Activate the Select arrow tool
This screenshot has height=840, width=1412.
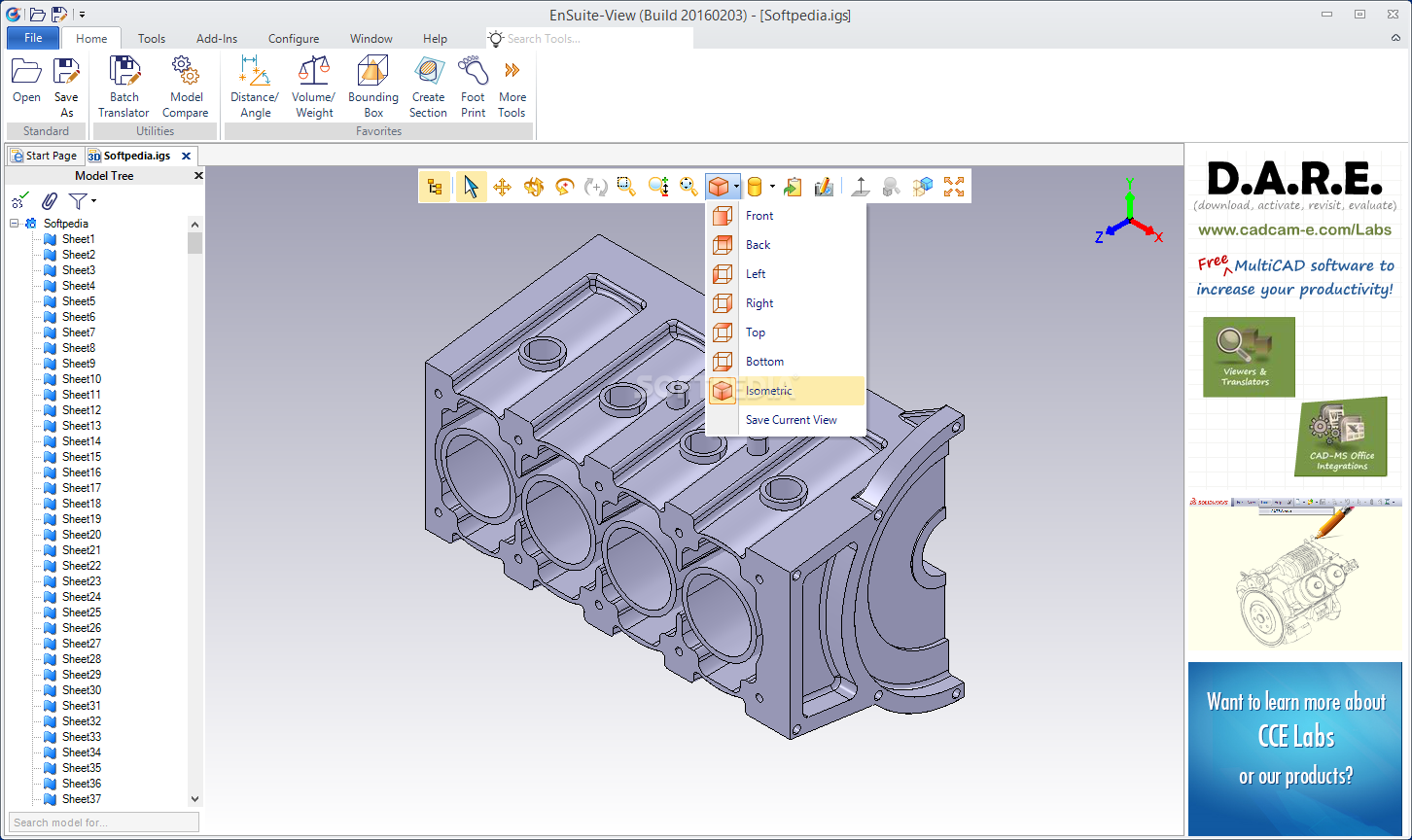tap(472, 186)
